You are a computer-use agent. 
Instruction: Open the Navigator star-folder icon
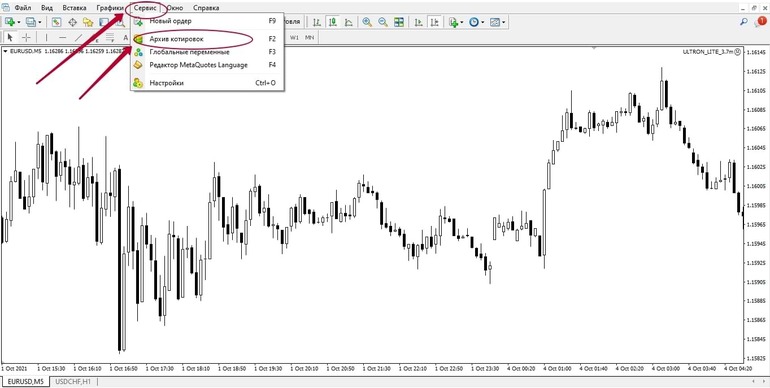pyautogui.click(x=88, y=22)
